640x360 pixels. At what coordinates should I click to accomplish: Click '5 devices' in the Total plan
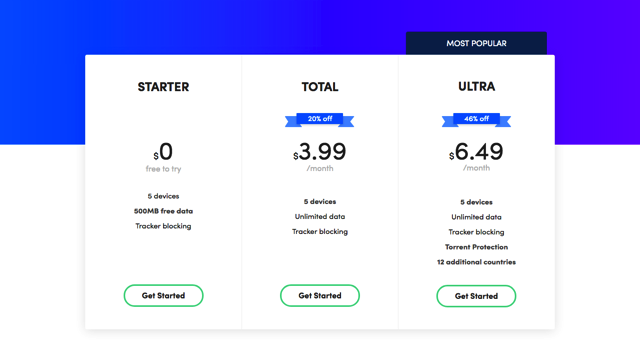(x=320, y=202)
